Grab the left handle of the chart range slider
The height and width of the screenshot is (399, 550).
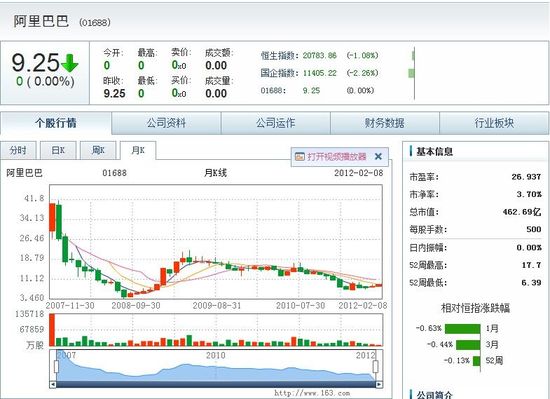56,366
